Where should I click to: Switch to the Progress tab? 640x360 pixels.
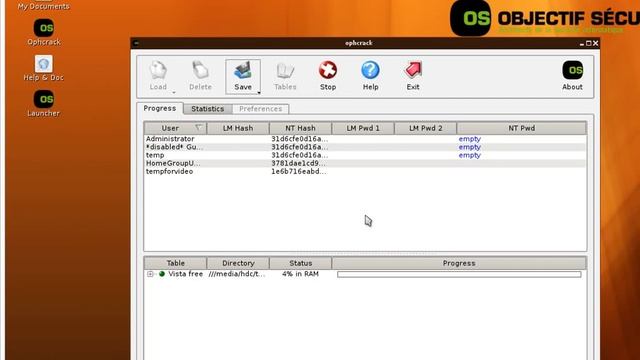click(160, 108)
